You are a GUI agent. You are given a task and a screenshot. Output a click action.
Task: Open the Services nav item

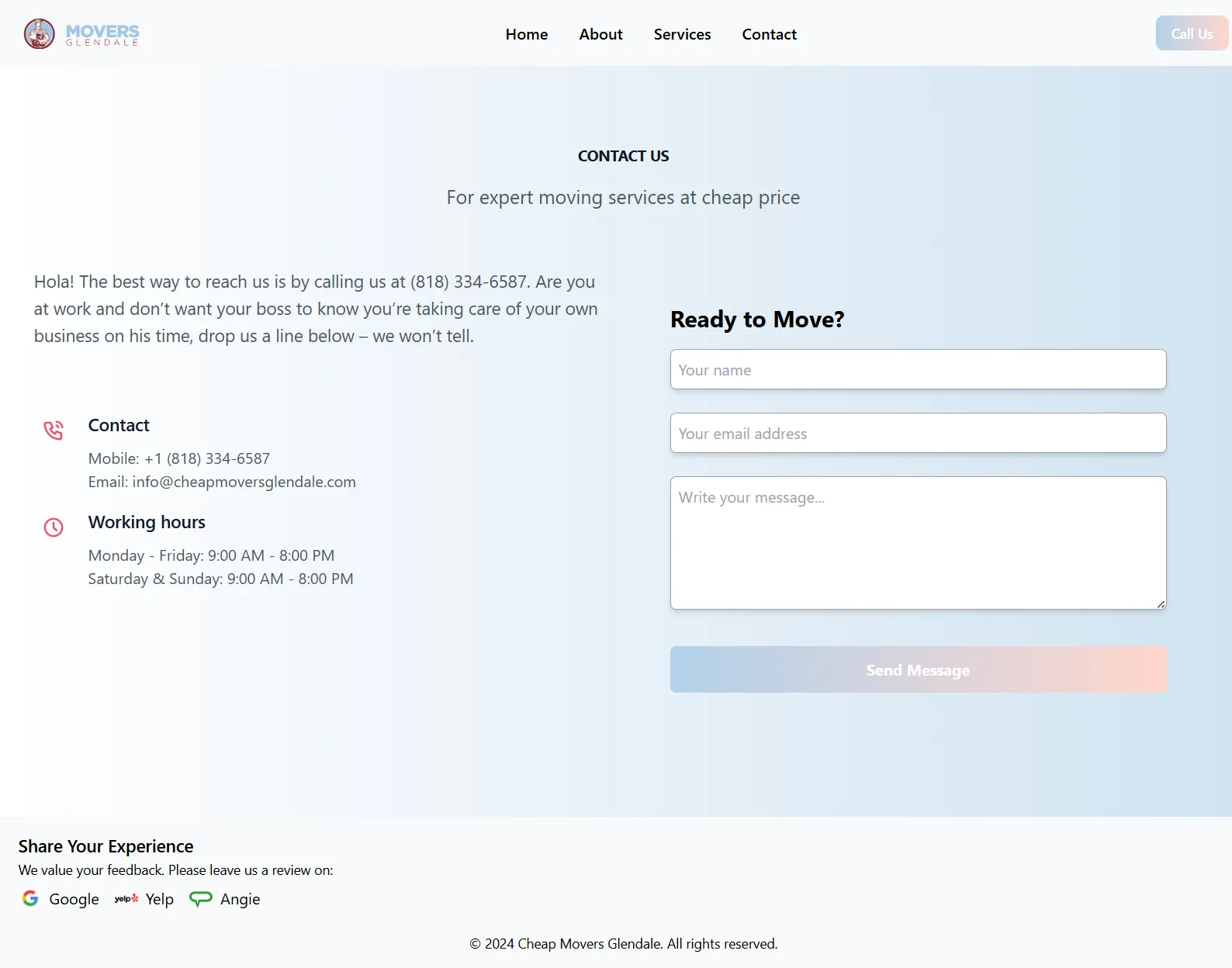[683, 34]
